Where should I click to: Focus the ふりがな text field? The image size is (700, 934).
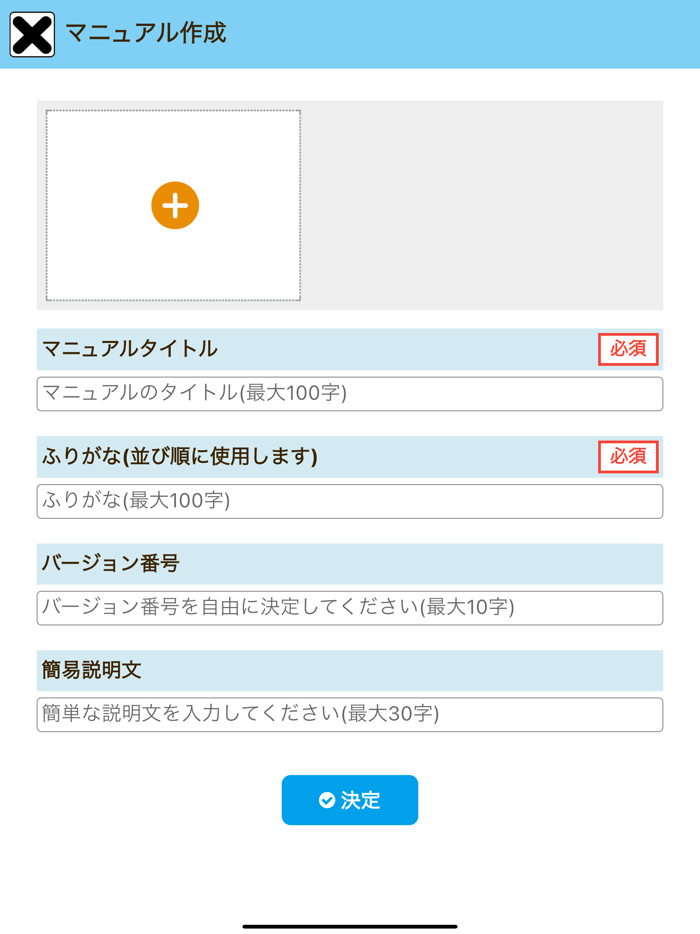click(x=349, y=500)
